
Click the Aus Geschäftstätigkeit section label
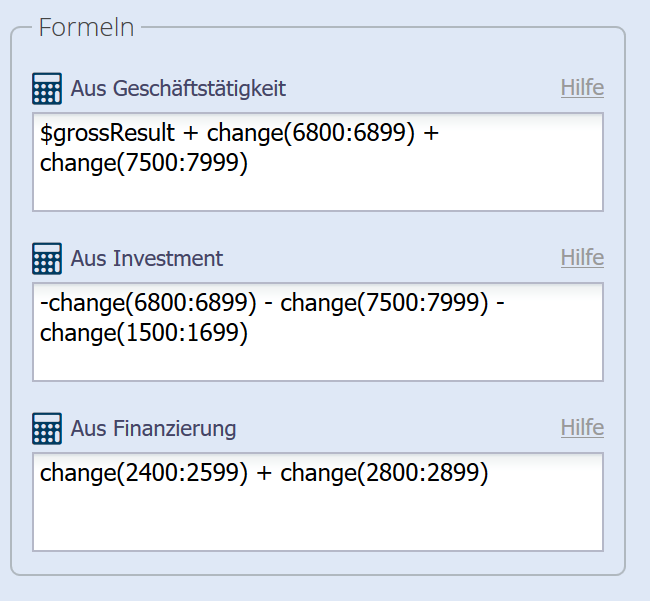(178, 89)
